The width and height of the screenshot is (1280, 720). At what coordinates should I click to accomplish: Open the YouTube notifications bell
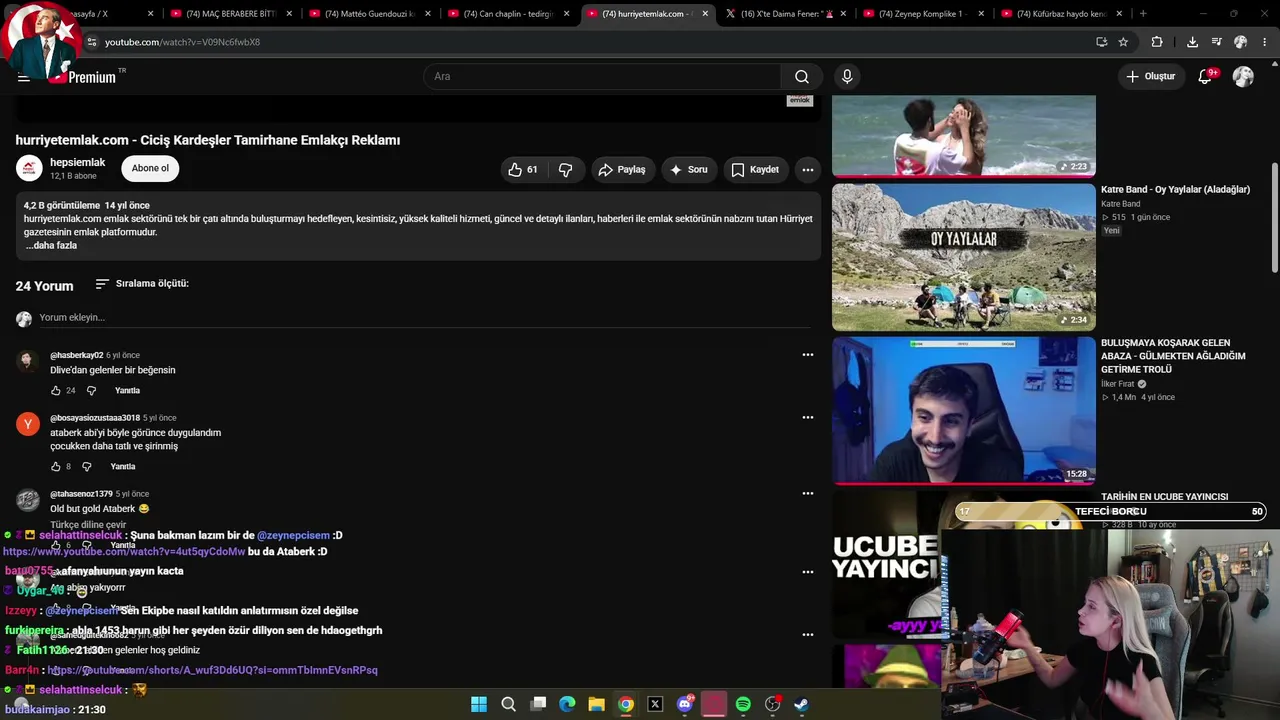pyautogui.click(x=1206, y=77)
